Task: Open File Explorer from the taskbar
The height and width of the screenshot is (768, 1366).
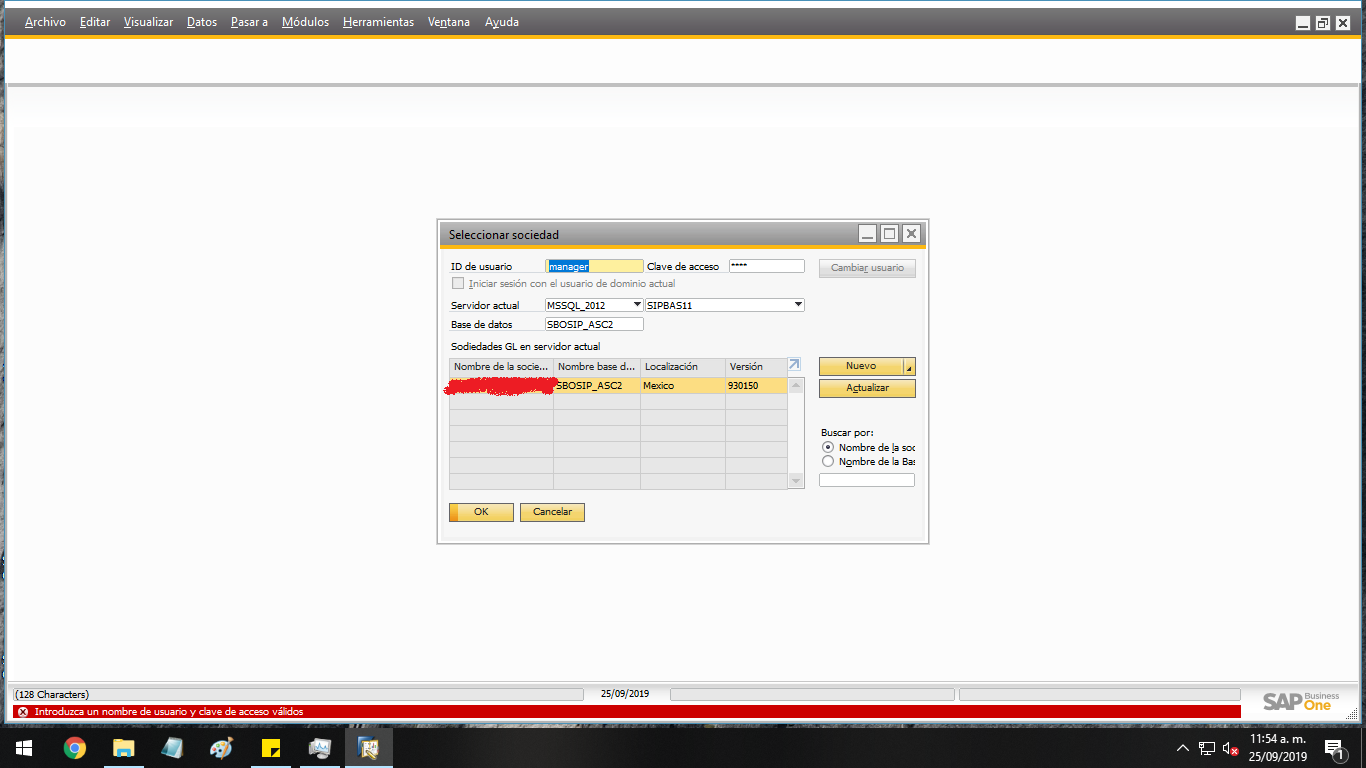Action: (123, 748)
